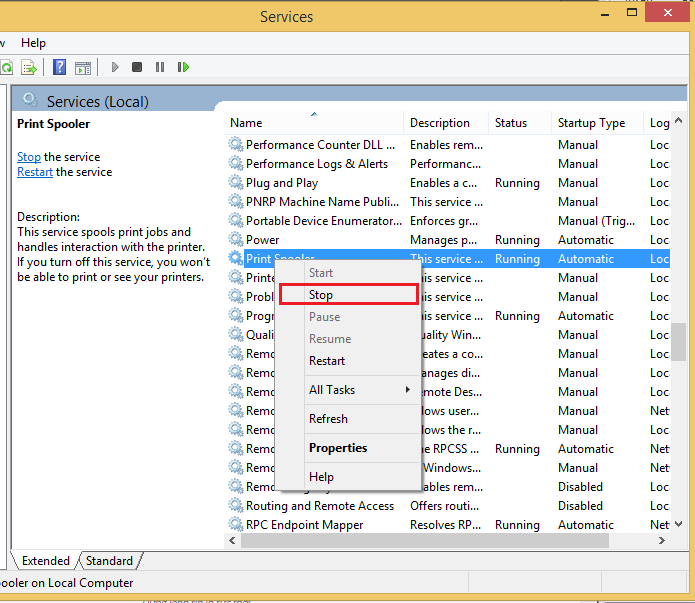Click the gear icon beside Performance Logs & Alerts
Image resolution: width=695 pixels, height=603 pixels.
[236, 163]
